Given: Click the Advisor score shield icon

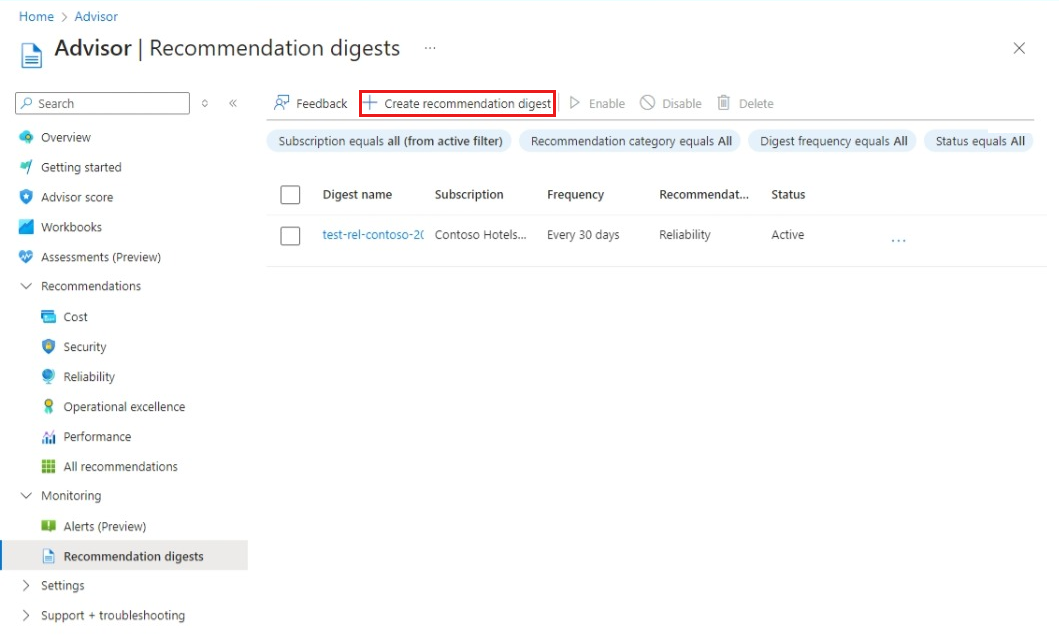Looking at the screenshot, I should point(26,197).
